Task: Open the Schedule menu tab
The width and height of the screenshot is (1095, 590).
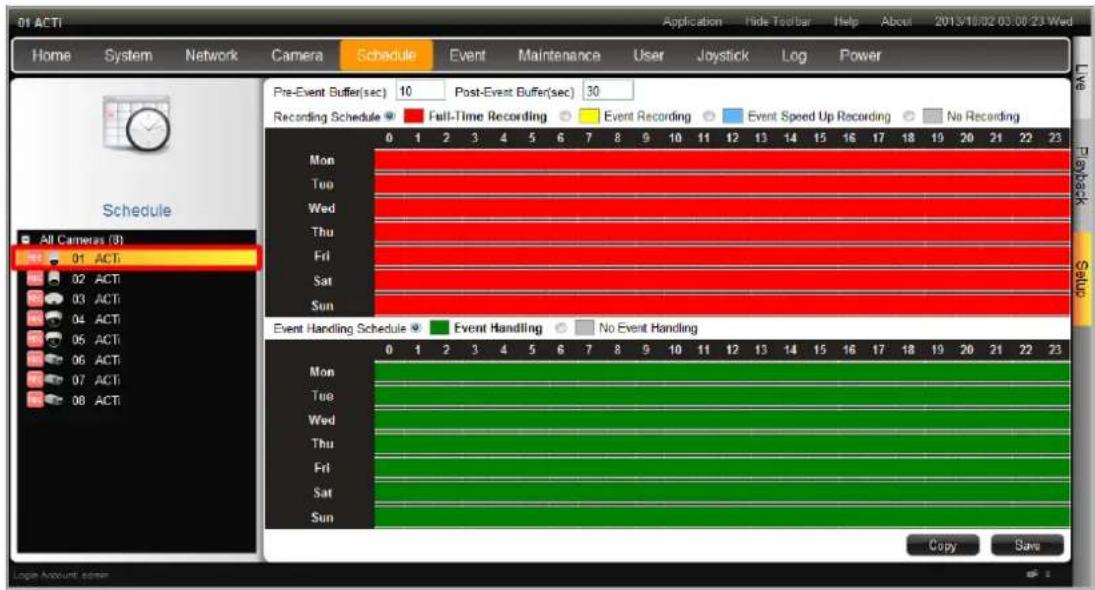Action: tap(386, 55)
